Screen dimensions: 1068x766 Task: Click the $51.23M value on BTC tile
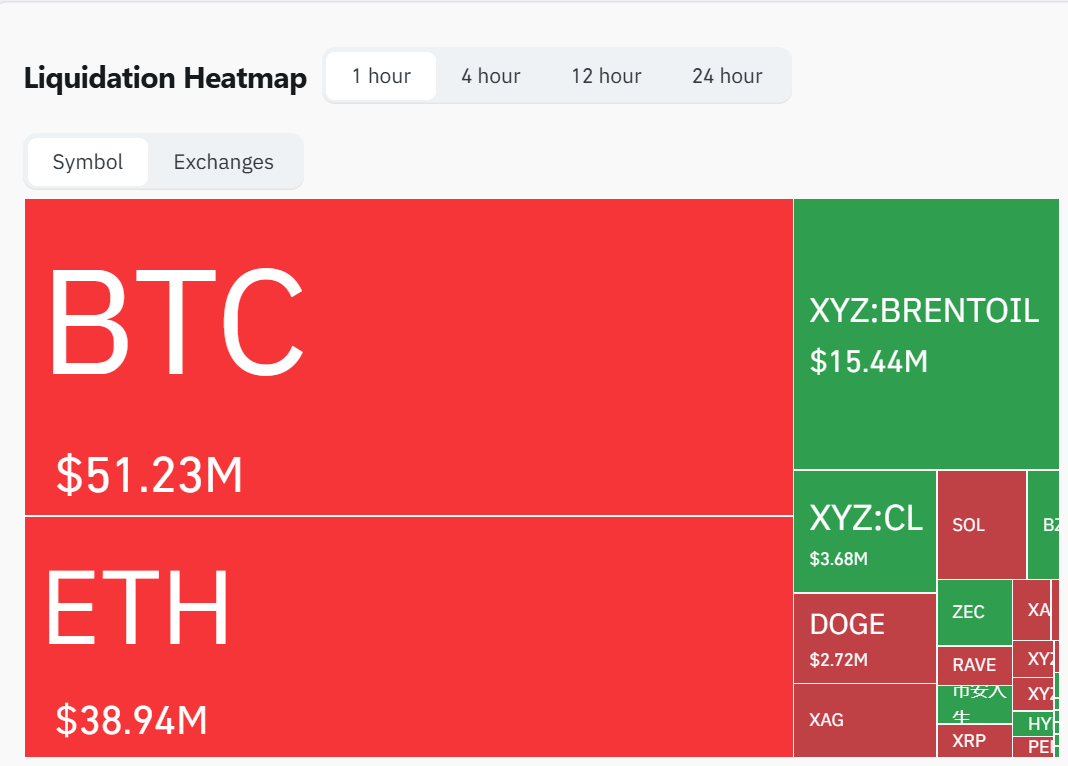(146, 477)
